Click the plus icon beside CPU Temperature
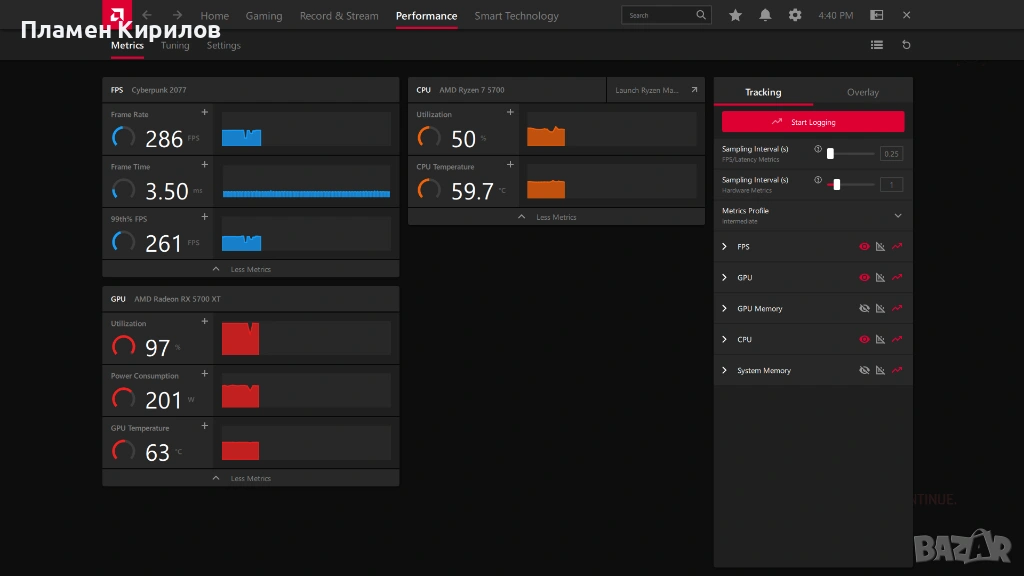 tap(510, 165)
